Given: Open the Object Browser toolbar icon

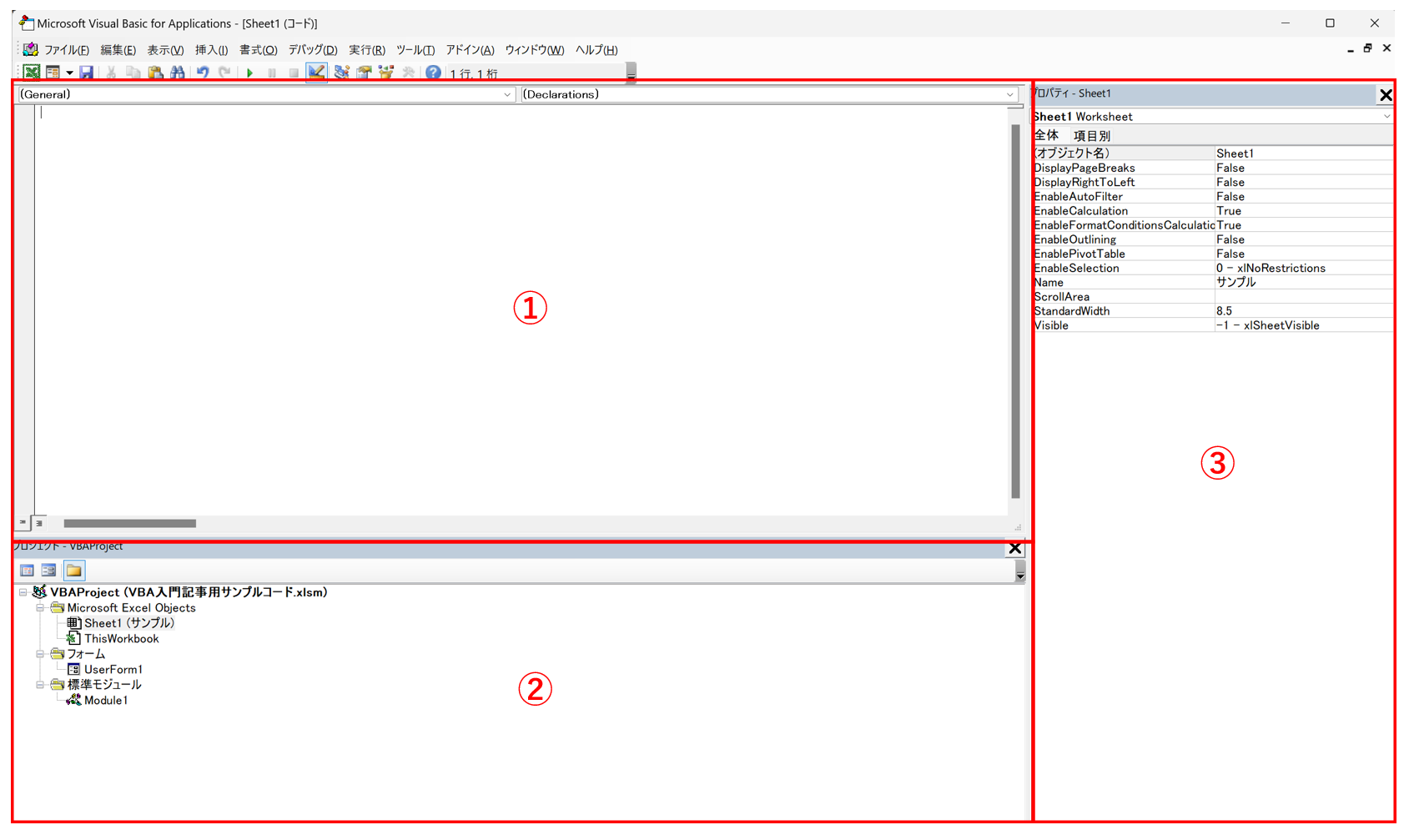Looking at the screenshot, I should point(385,73).
